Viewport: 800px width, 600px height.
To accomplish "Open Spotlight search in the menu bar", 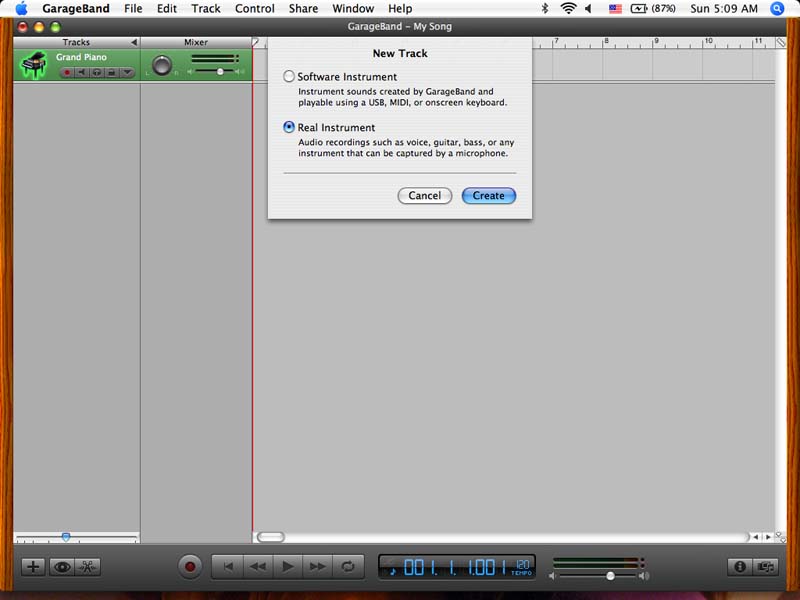I will 777,9.
